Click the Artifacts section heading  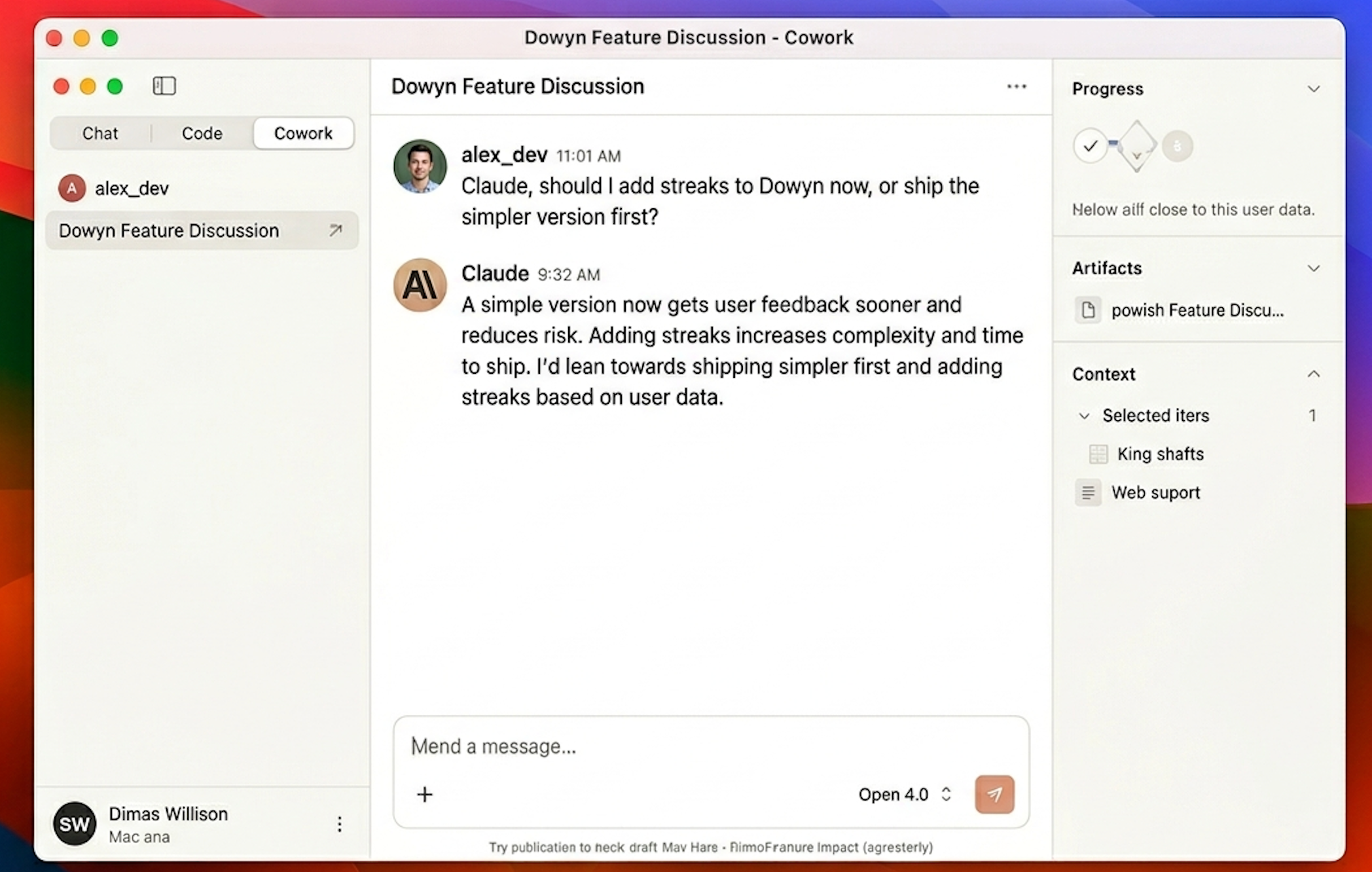click(1107, 268)
